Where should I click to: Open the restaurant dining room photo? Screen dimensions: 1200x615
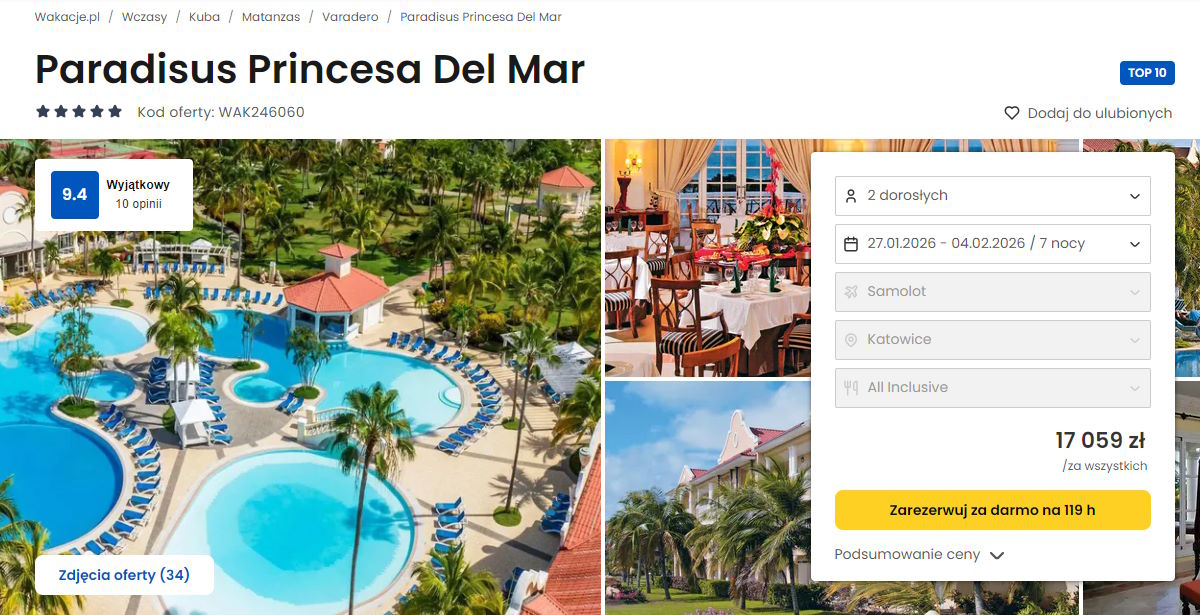tap(708, 258)
